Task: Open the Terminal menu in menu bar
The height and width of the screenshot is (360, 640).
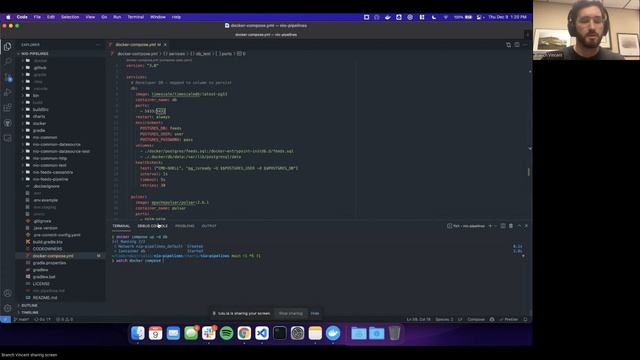Action: click(136, 17)
